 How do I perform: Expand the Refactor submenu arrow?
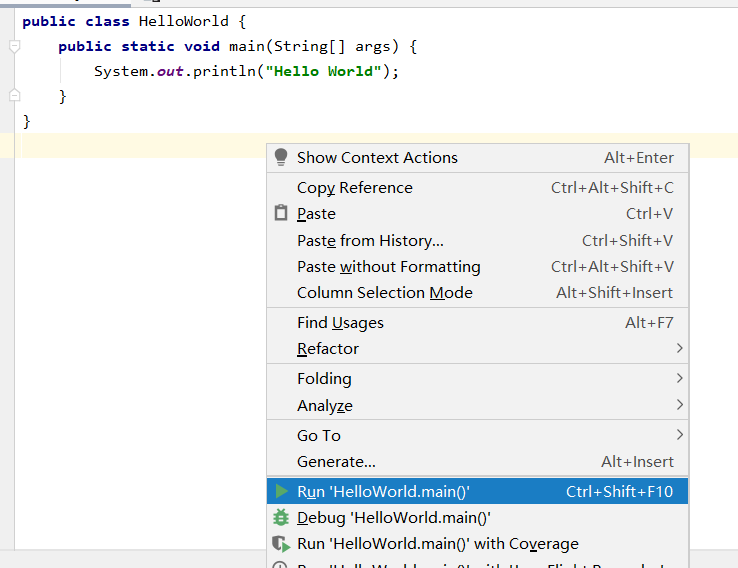679,348
